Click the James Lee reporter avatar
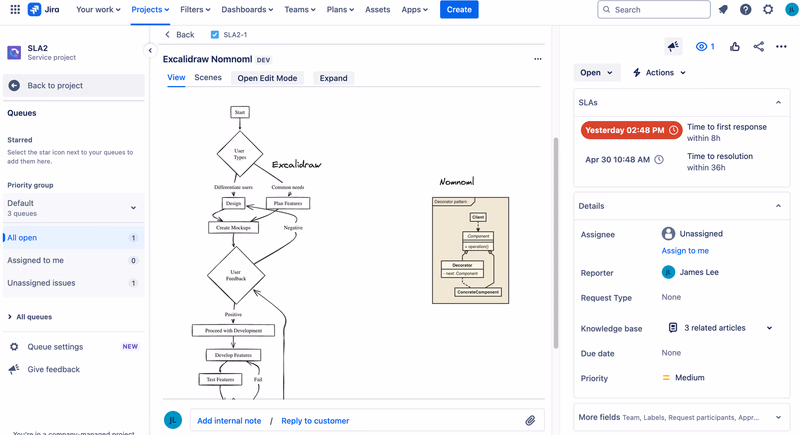Screen dimensions: 800x435 pyautogui.click(x=668, y=272)
